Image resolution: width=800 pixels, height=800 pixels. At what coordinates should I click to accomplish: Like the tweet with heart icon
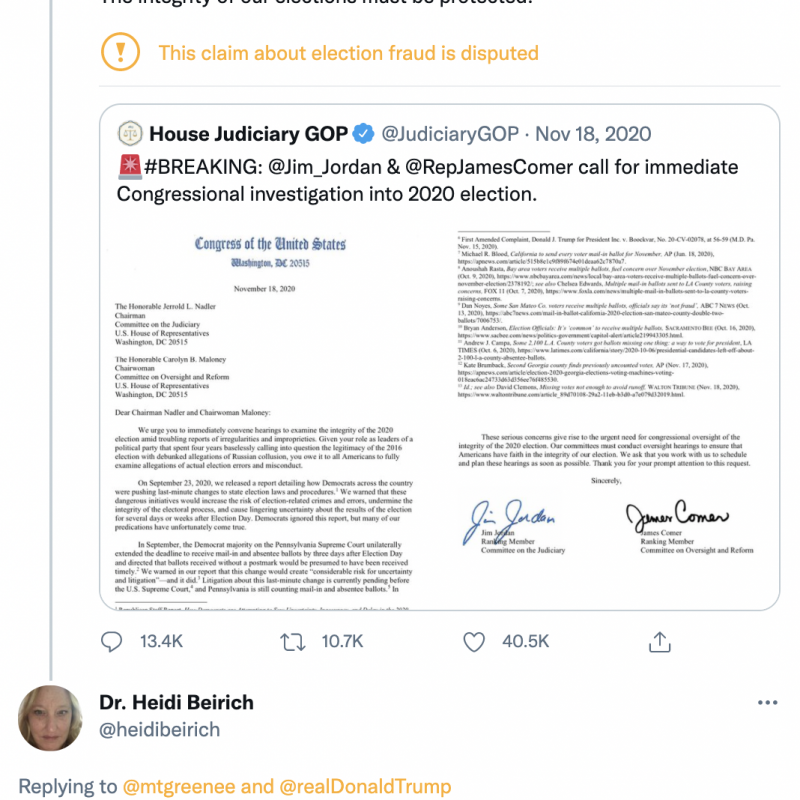click(x=474, y=641)
